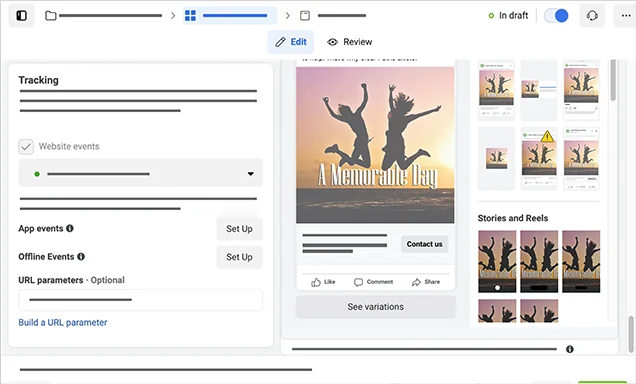The image size is (636, 384).
Task: Set up App events
Action: (x=239, y=229)
